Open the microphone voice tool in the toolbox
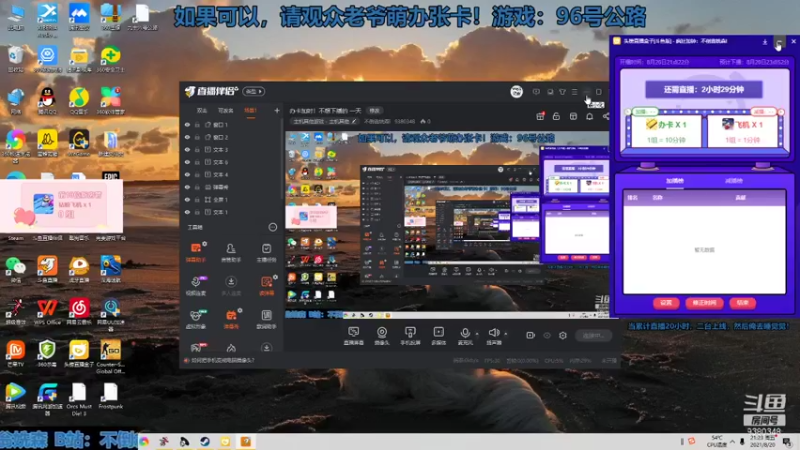The image size is (800, 450). [196, 286]
